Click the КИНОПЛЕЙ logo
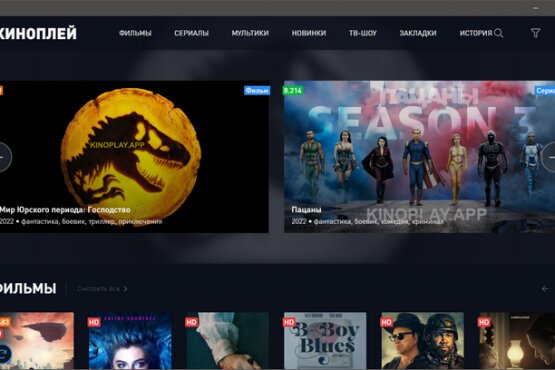The height and width of the screenshot is (370, 555). point(38,33)
